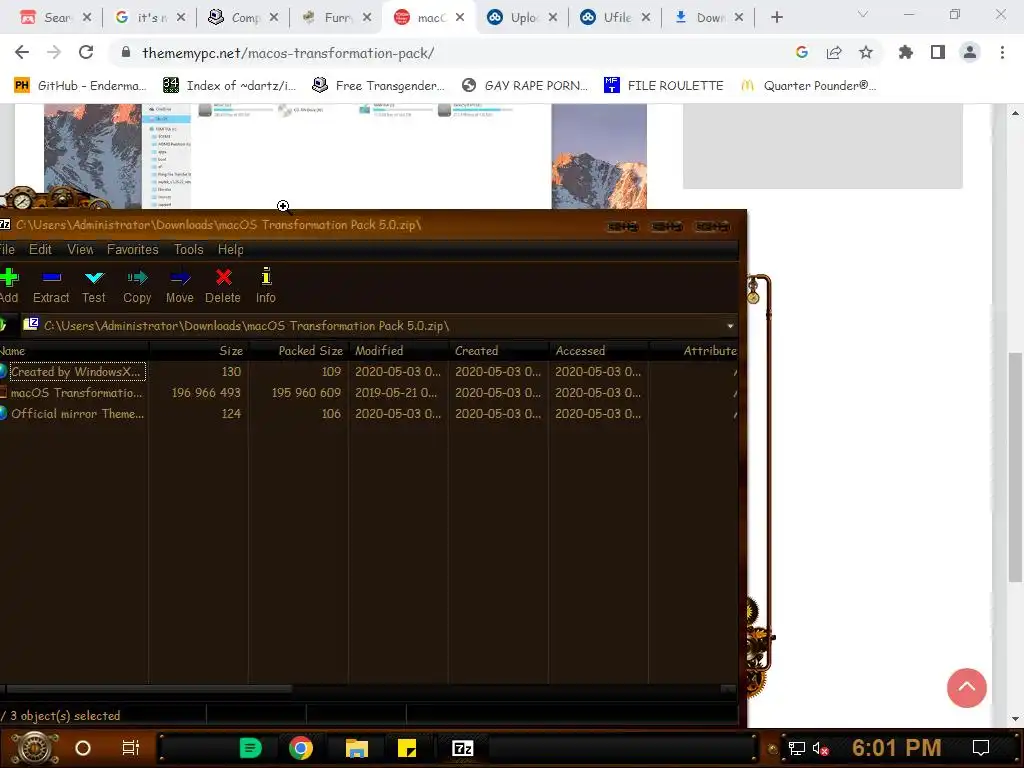Open the notification center icon
This screenshot has height=768, width=1024.
coord(980,748)
